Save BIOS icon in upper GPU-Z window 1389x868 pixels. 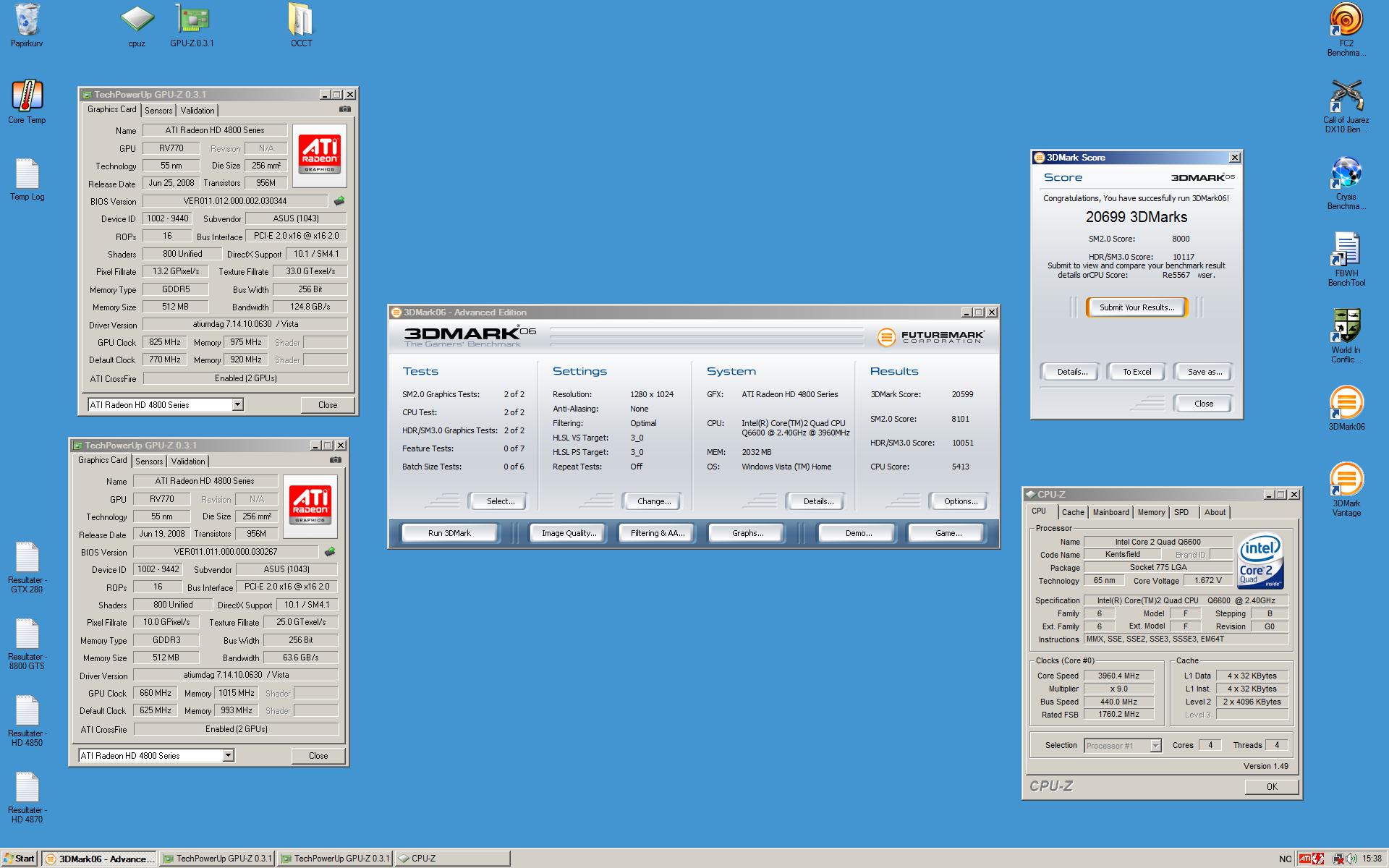tap(339, 201)
